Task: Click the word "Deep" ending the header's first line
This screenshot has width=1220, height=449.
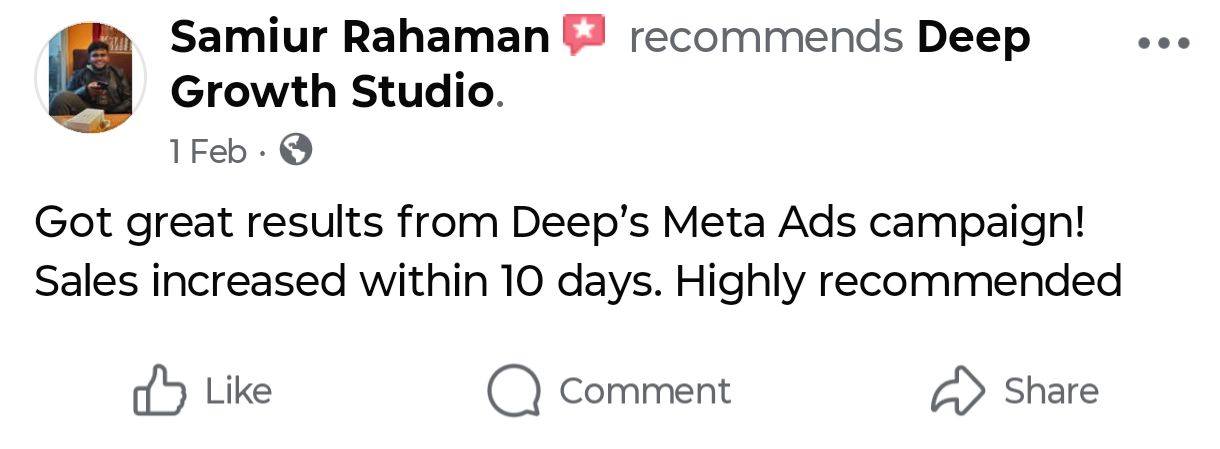Action: [973, 38]
